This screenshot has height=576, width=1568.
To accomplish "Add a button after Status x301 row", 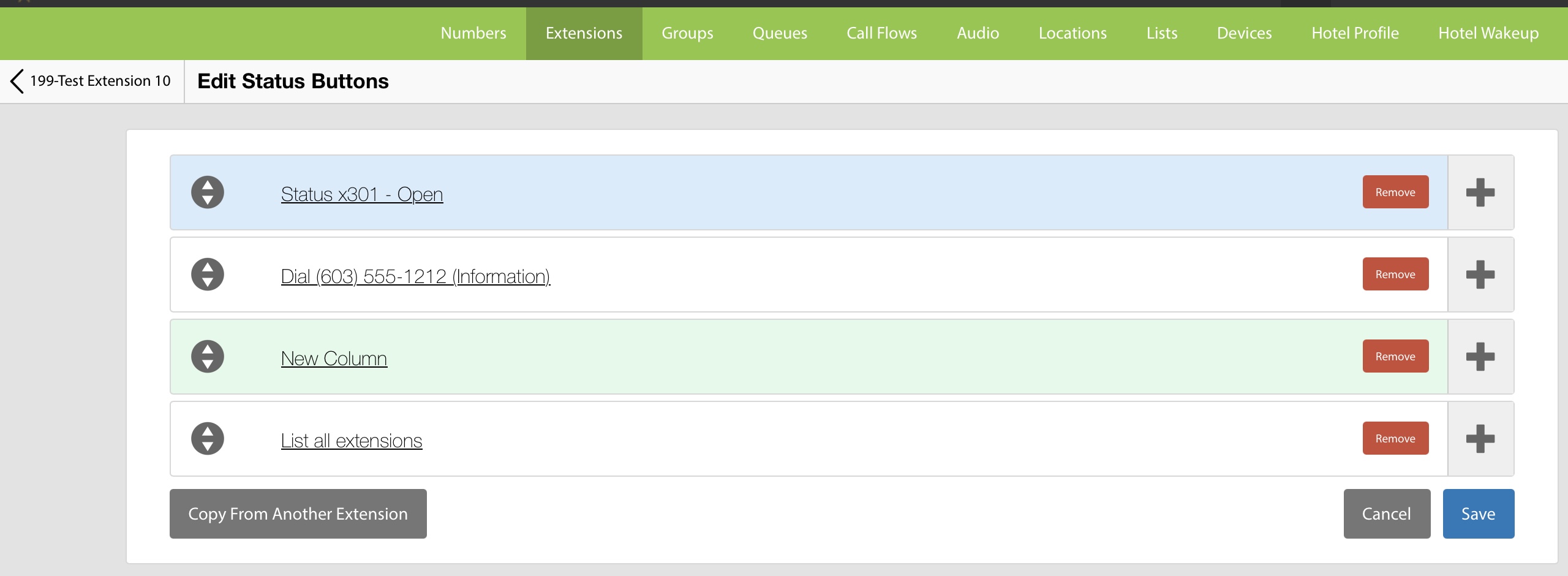I will (1480, 192).
